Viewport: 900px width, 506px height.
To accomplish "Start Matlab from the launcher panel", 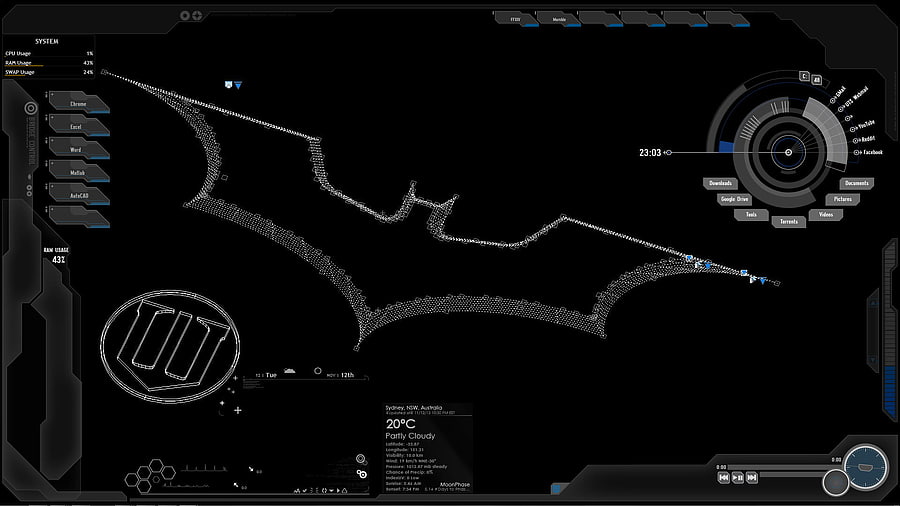I will click(79, 172).
